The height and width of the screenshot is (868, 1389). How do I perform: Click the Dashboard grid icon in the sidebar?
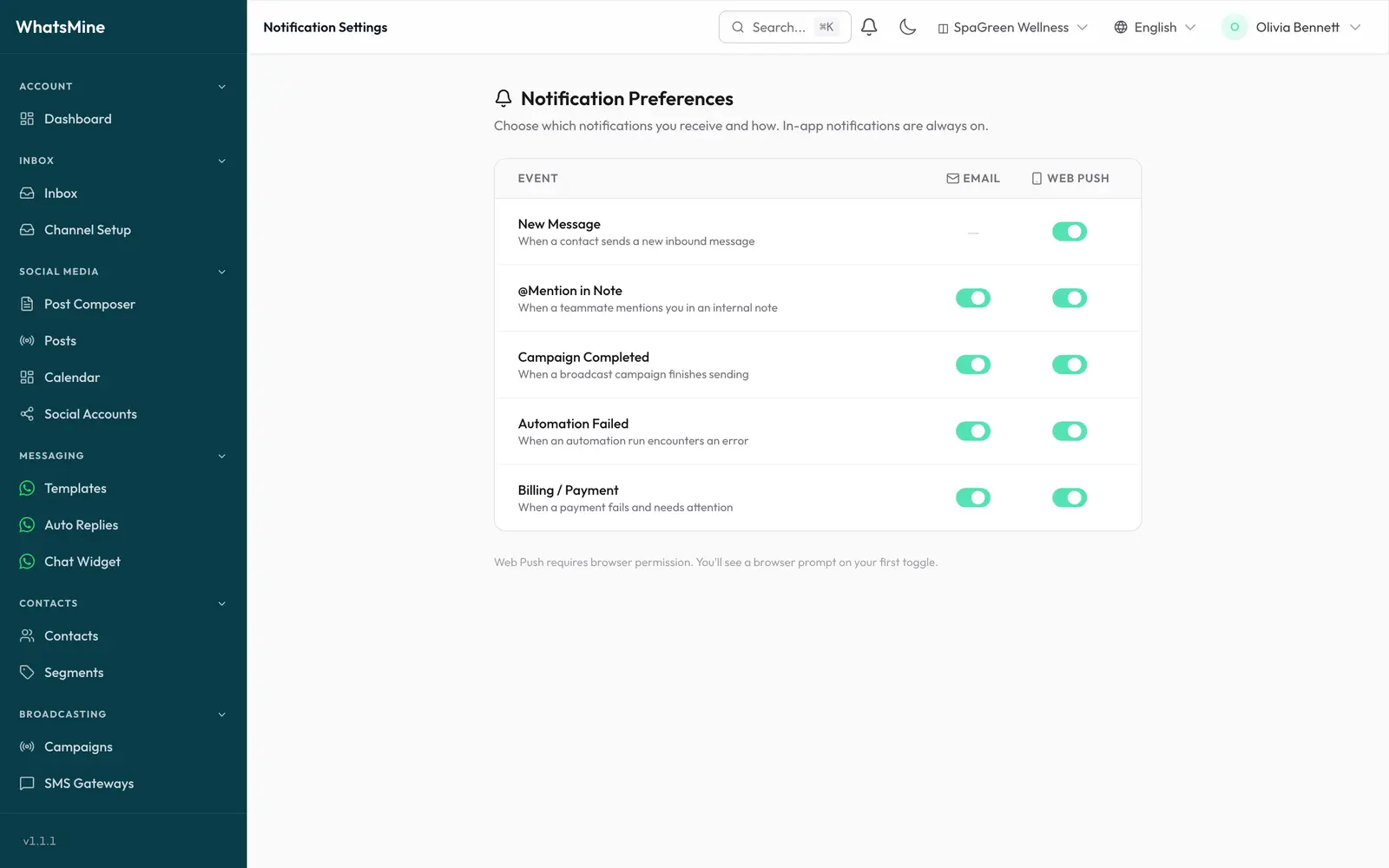pos(27,119)
